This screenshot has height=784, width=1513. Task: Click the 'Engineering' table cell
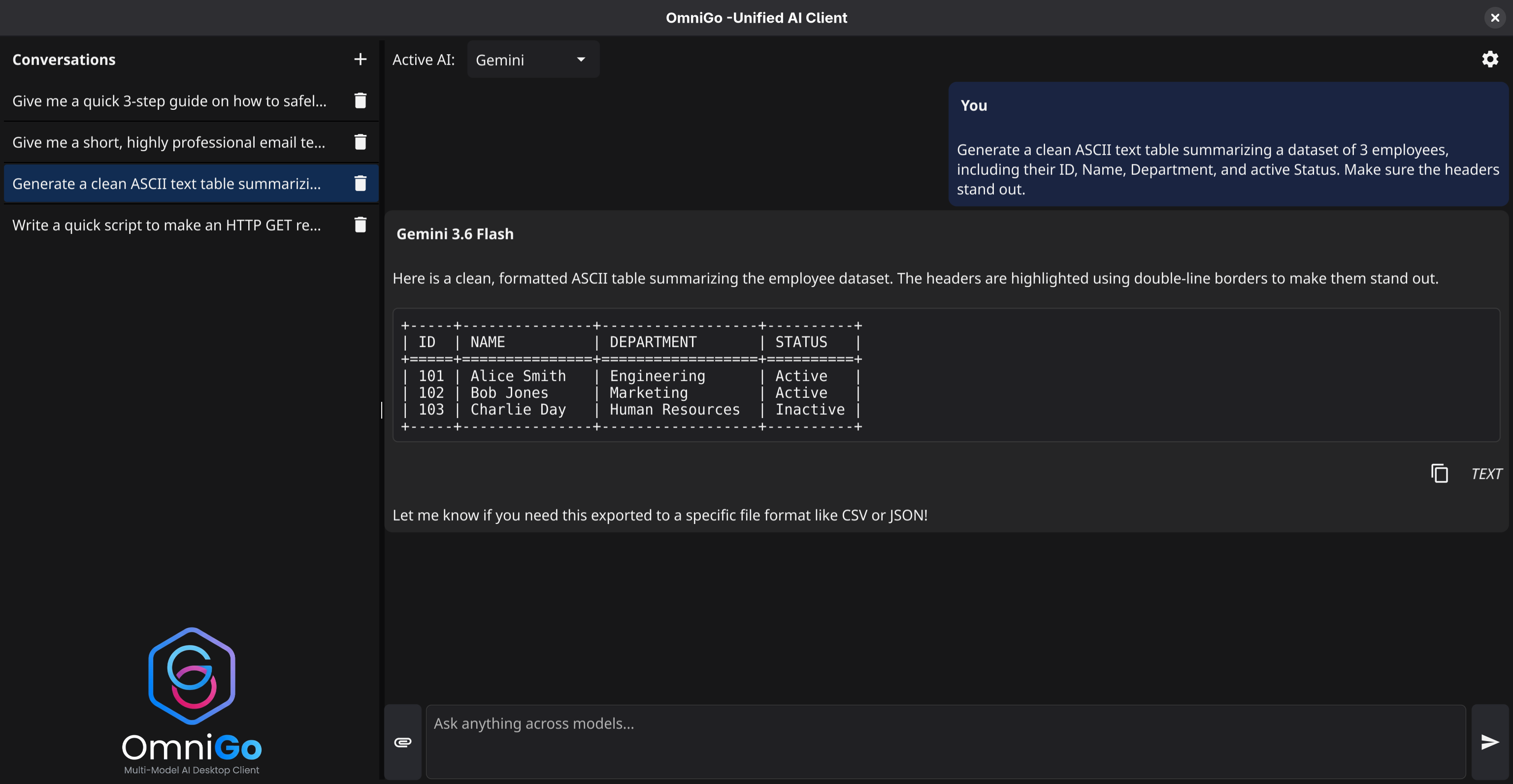(657, 376)
